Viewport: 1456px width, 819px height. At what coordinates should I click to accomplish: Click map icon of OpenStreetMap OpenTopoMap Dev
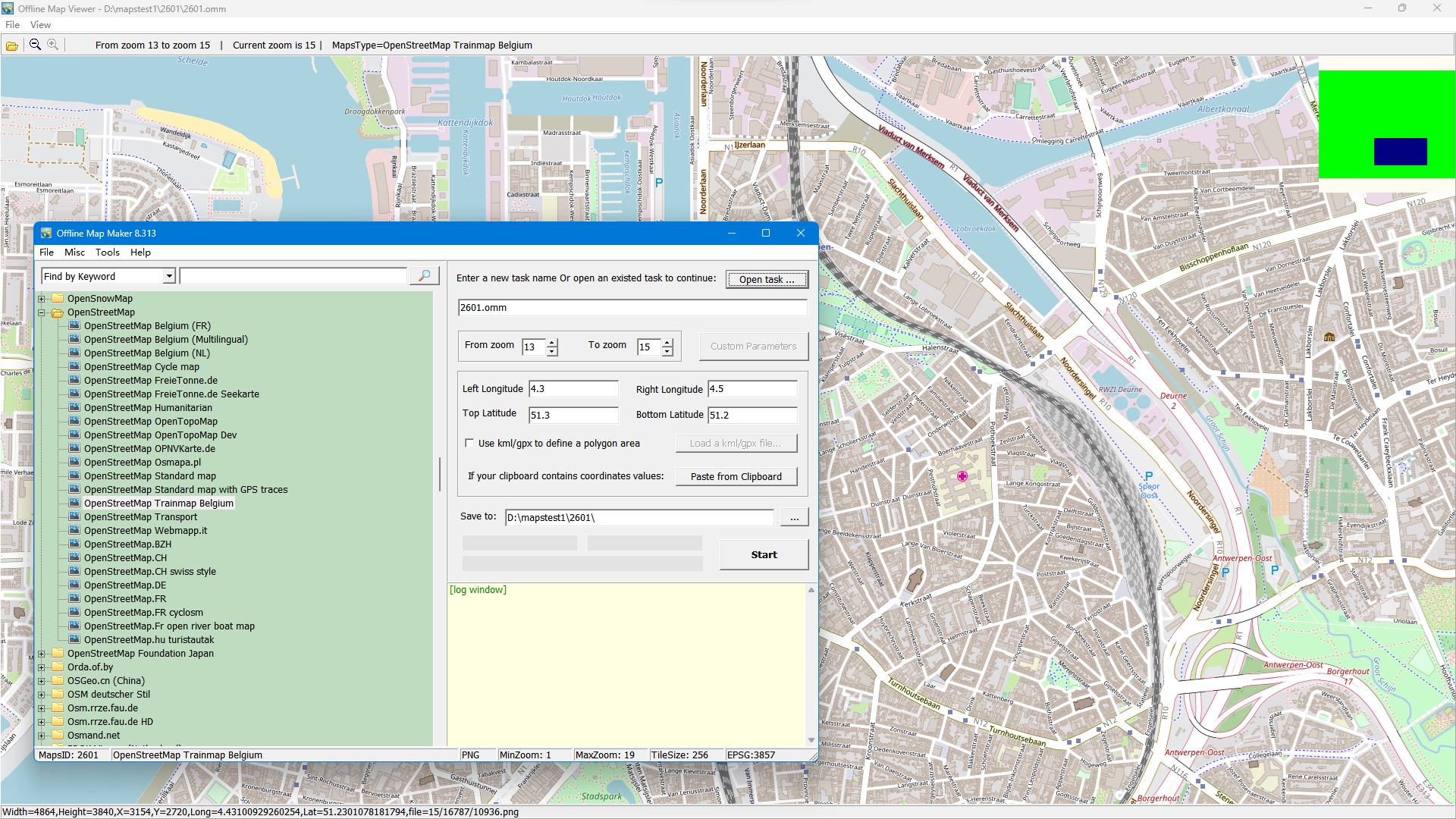tap(74, 435)
